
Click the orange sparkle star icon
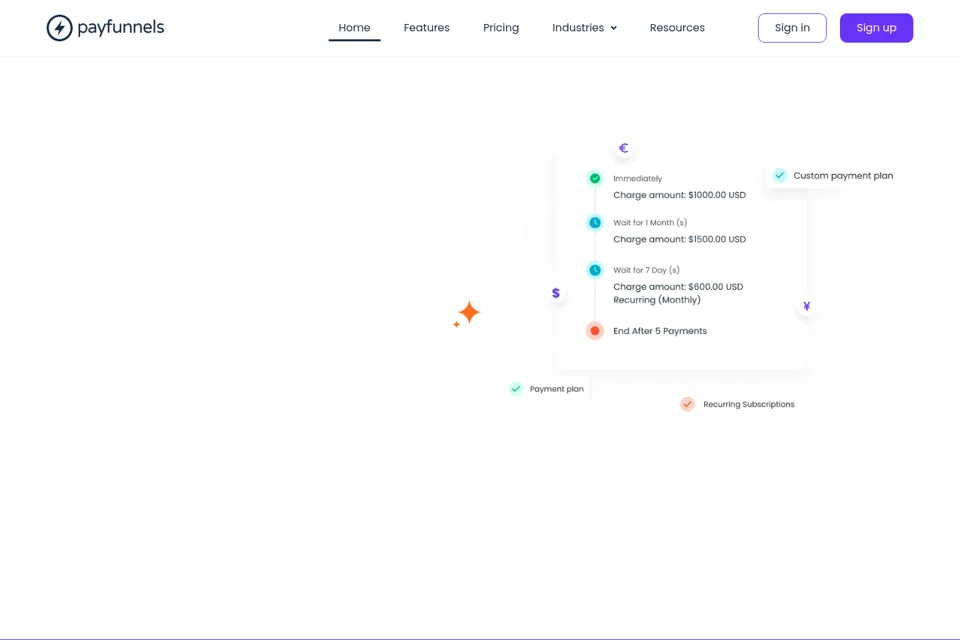pos(467,314)
